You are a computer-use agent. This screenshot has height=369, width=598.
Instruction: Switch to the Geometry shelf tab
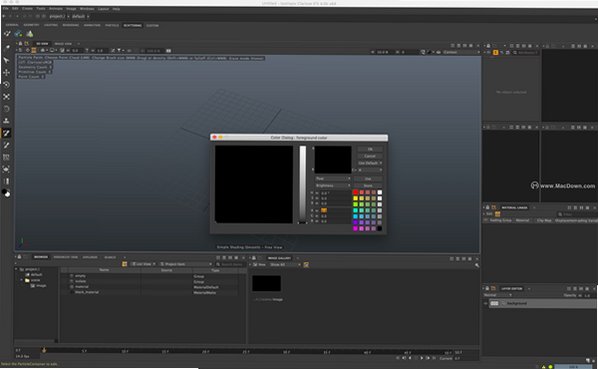[31, 25]
